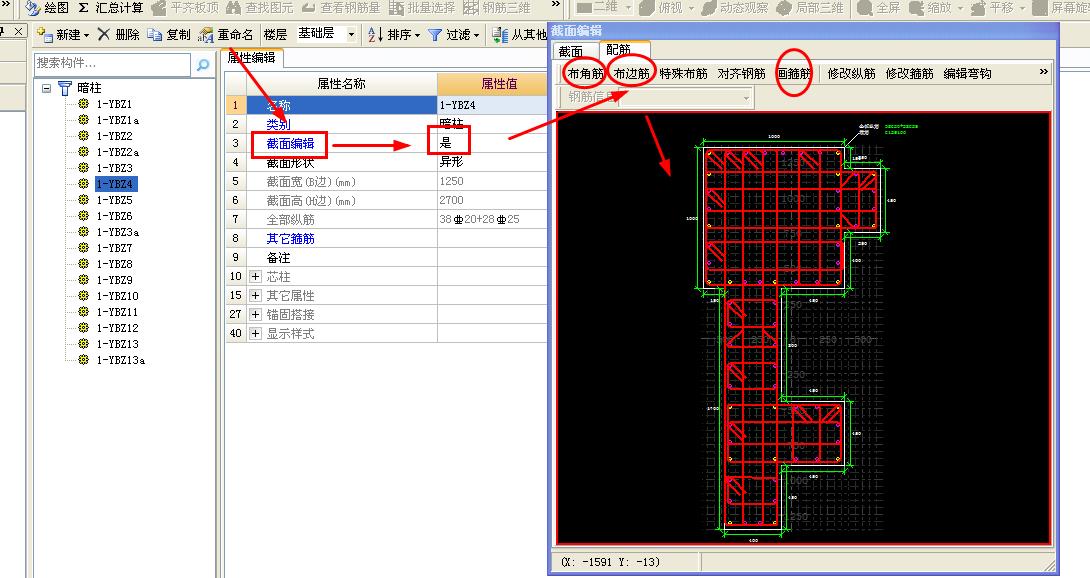This screenshot has height=578, width=1090.
Task: Open the 排序 dropdown arrow
Action: click(417, 35)
